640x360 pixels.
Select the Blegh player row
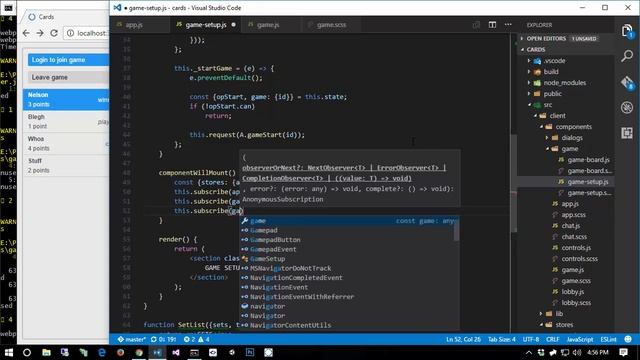point(66,122)
